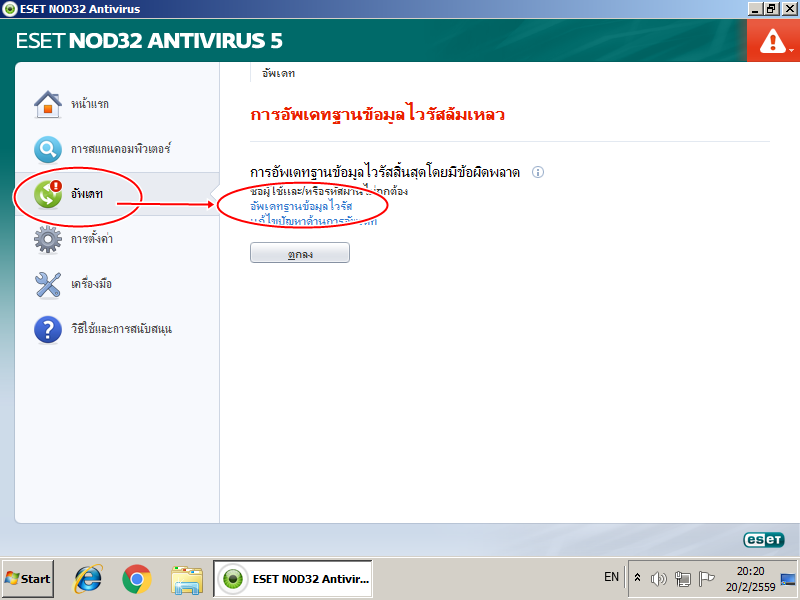This screenshot has height=600, width=800.
Task: Open การสแกนคอมพิวเตอร์ menu label
Action: tap(120, 149)
